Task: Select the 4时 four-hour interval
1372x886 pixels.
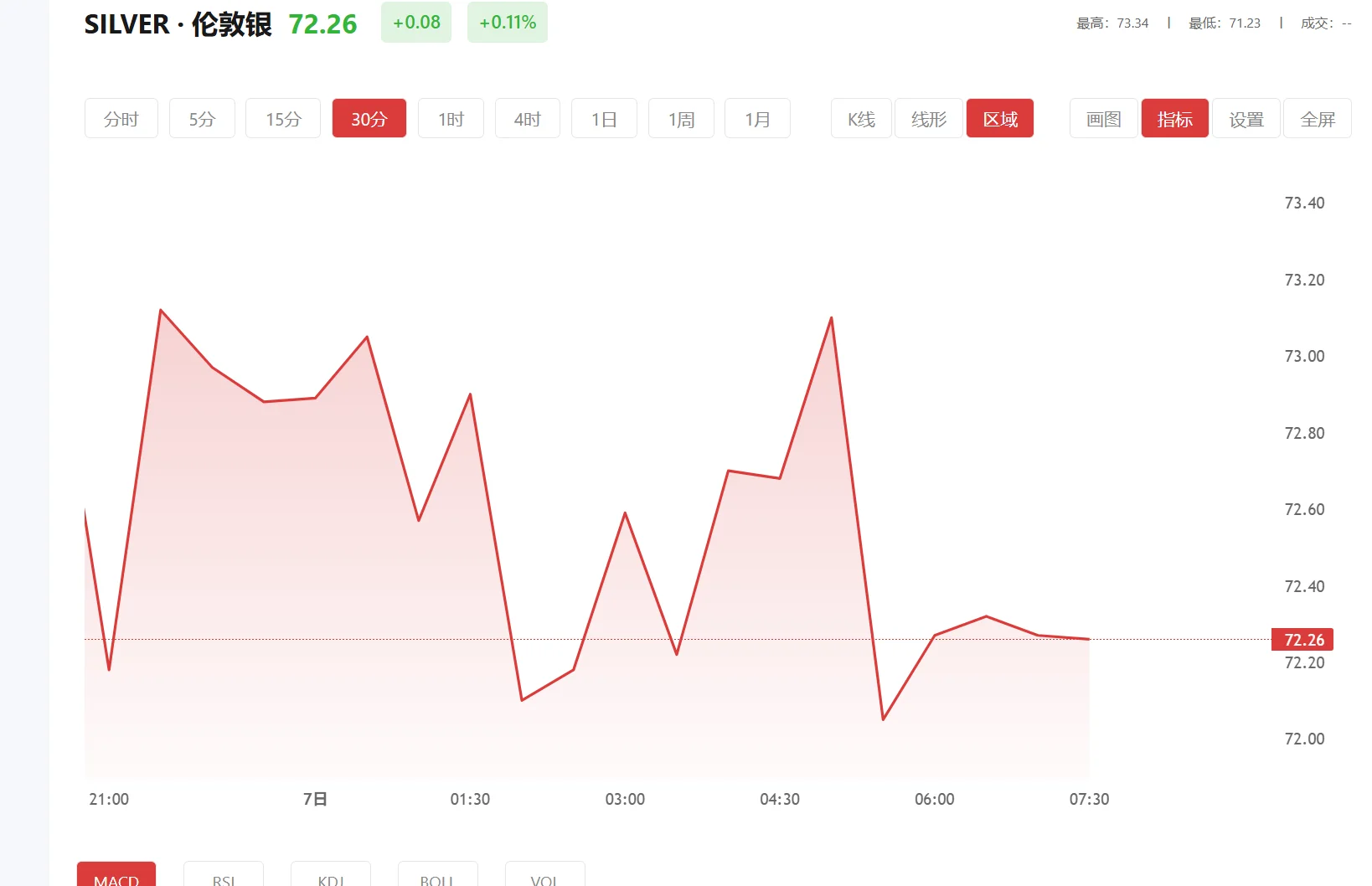Action: (527, 118)
